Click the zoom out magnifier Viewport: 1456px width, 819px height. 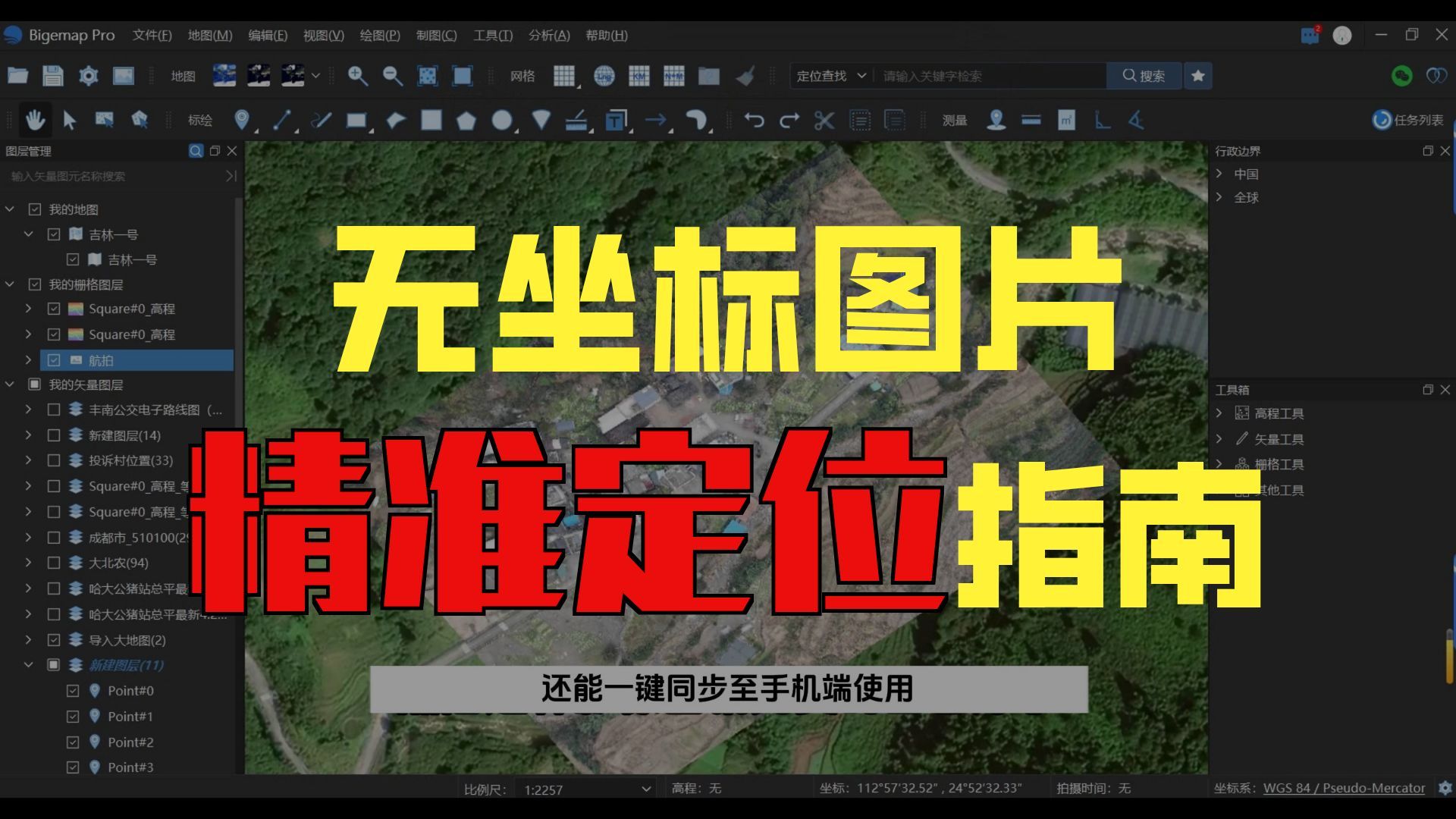click(x=392, y=76)
